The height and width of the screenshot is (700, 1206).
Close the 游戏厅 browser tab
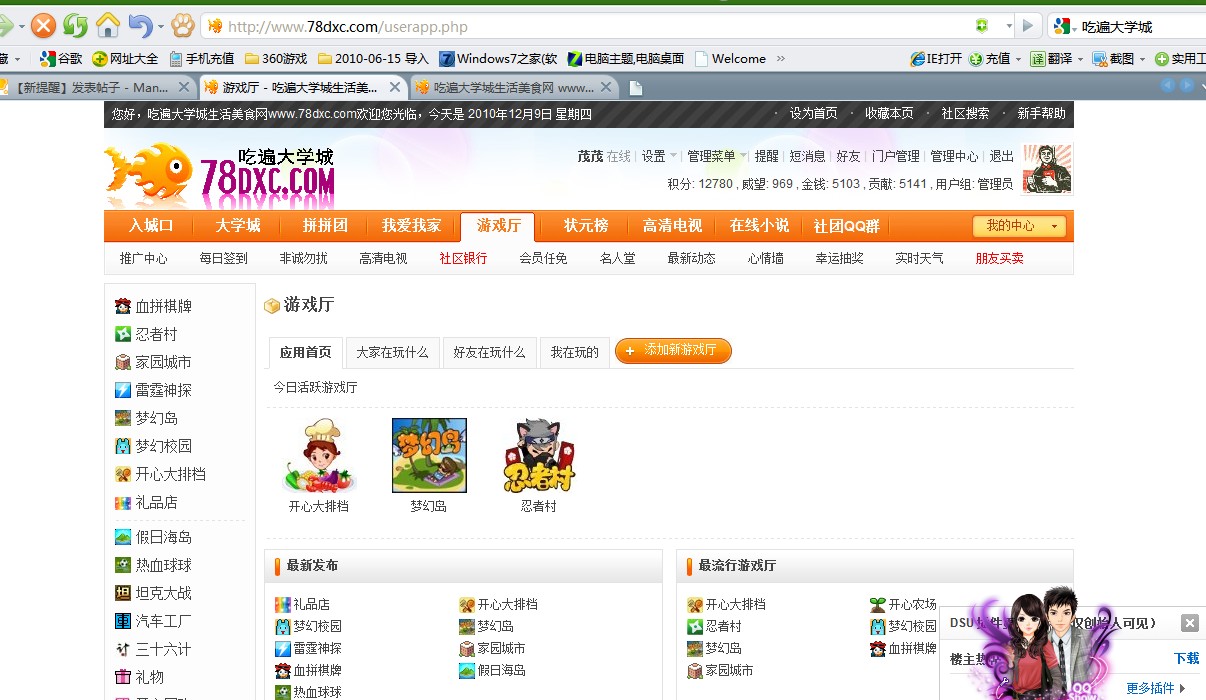[x=395, y=87]
